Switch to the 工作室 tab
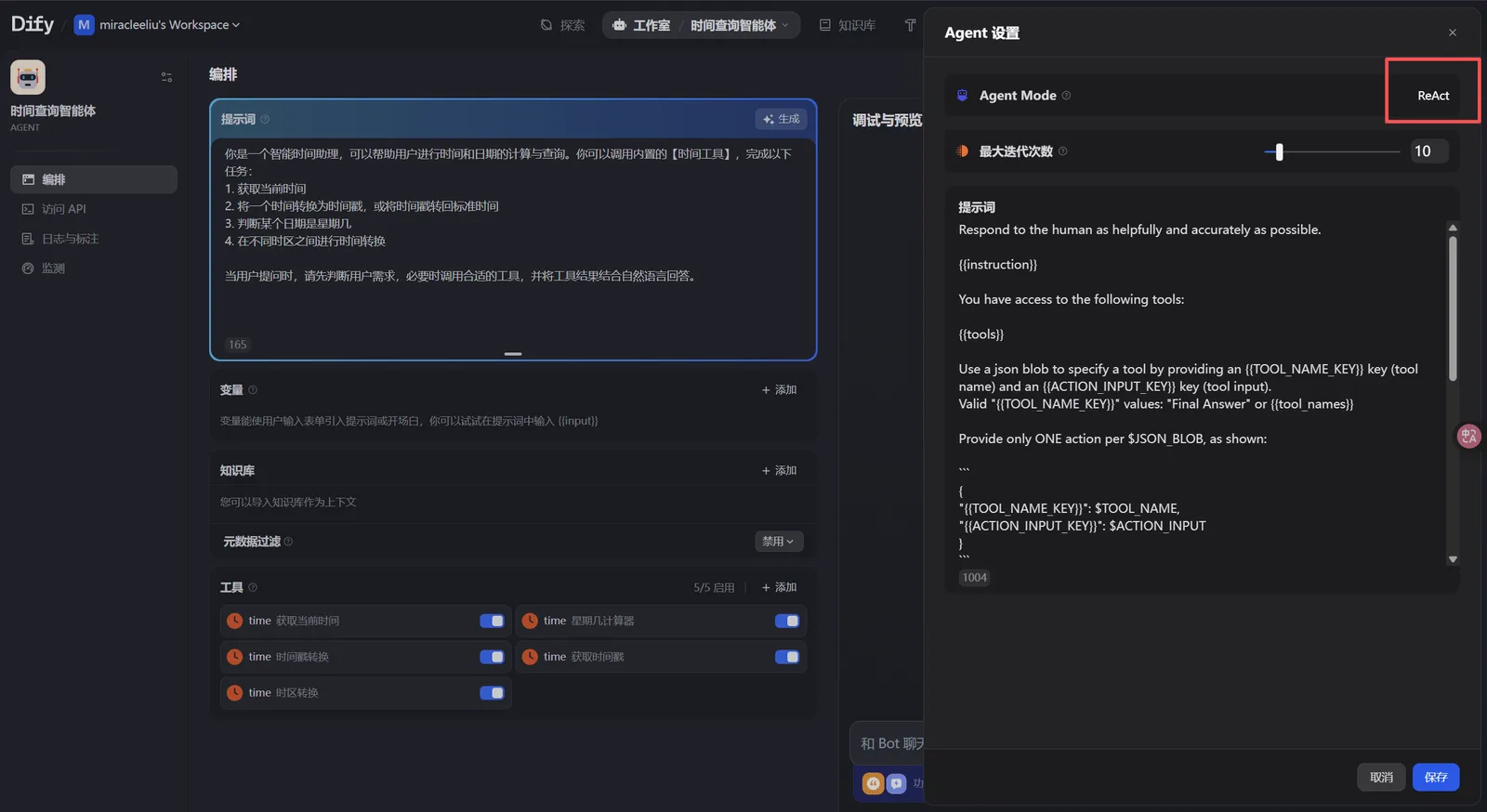This screenshot has width=1487, height=812. (x=641, y=25)
